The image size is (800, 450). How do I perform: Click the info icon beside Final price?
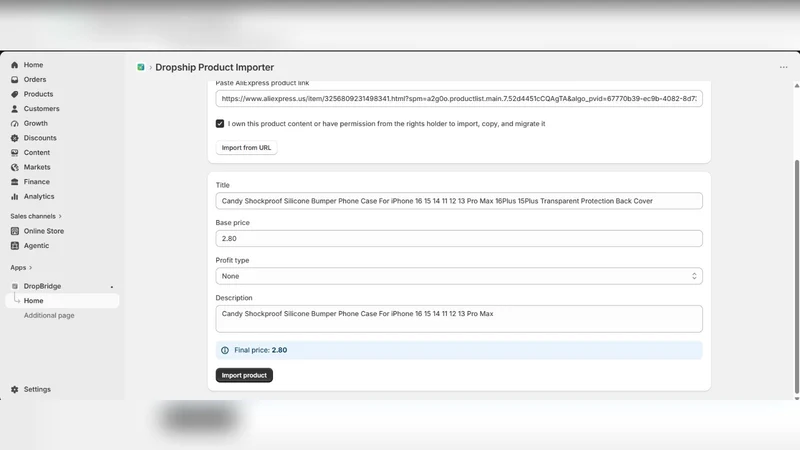(x=224, y=350)
